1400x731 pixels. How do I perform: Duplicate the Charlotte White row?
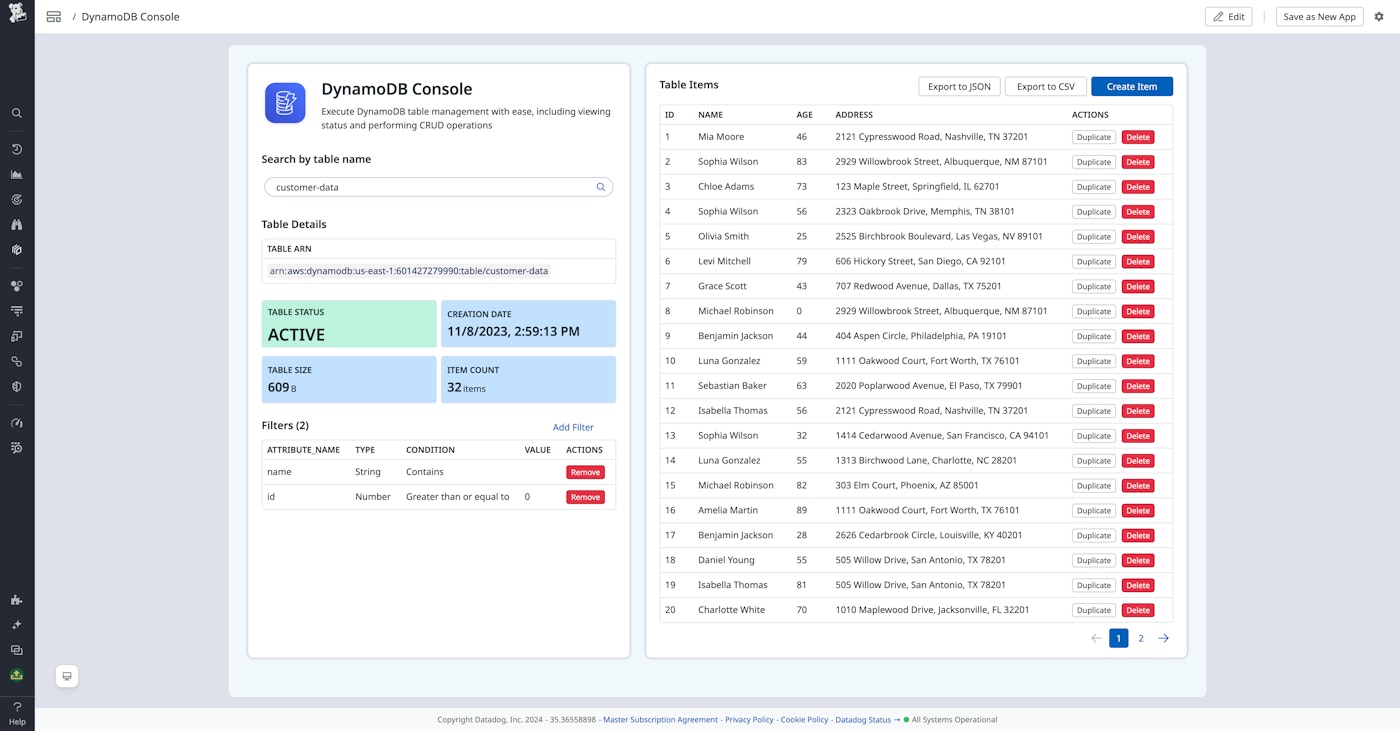tap(1093, 610)
